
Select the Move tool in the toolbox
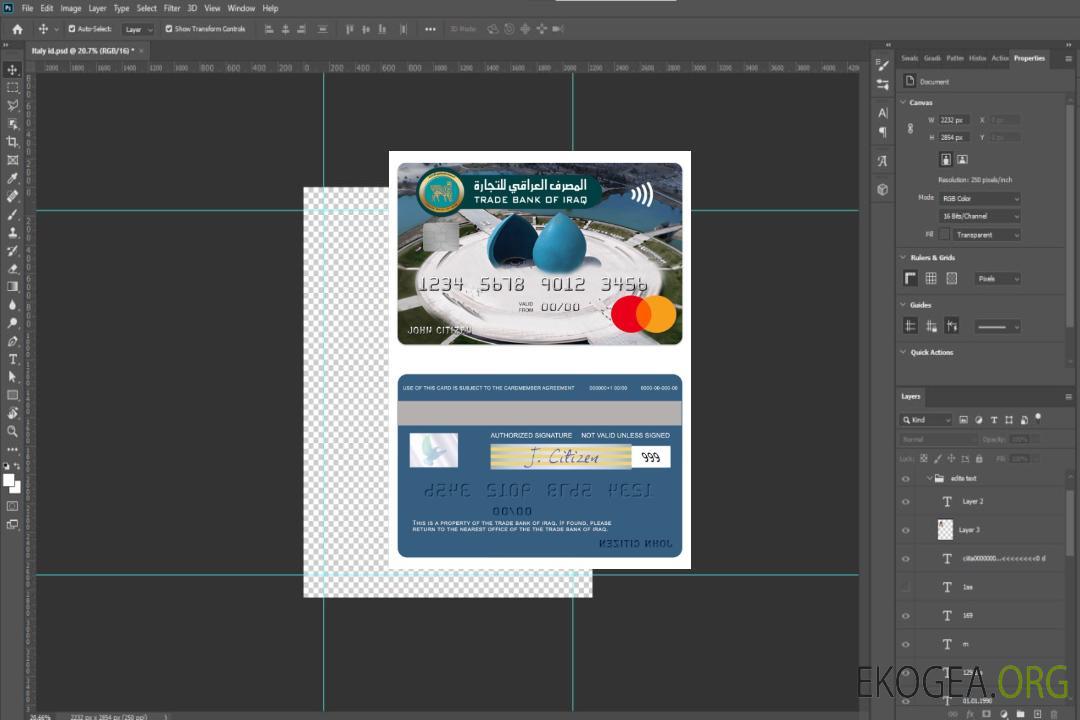[x=12, y=70]
